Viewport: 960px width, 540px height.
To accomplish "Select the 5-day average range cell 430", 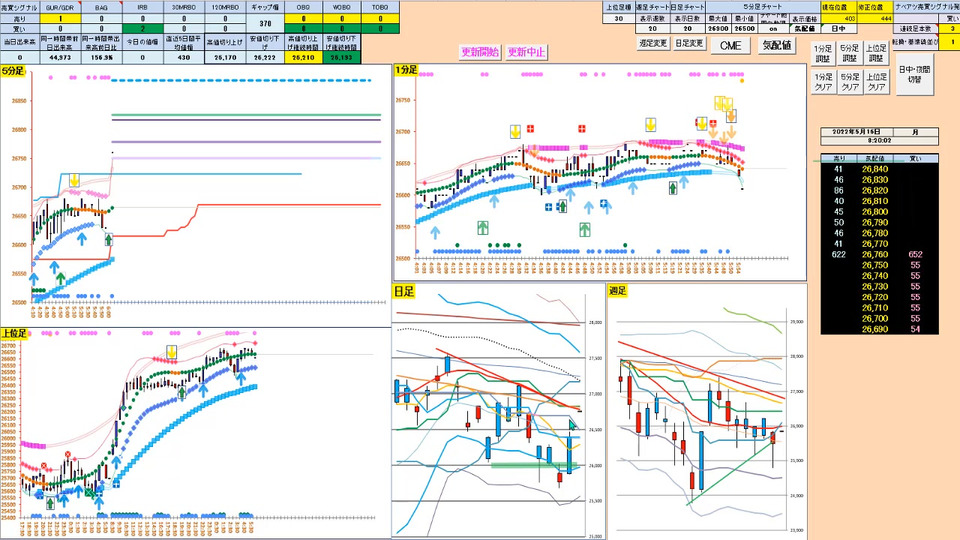I will click(184, 58).
